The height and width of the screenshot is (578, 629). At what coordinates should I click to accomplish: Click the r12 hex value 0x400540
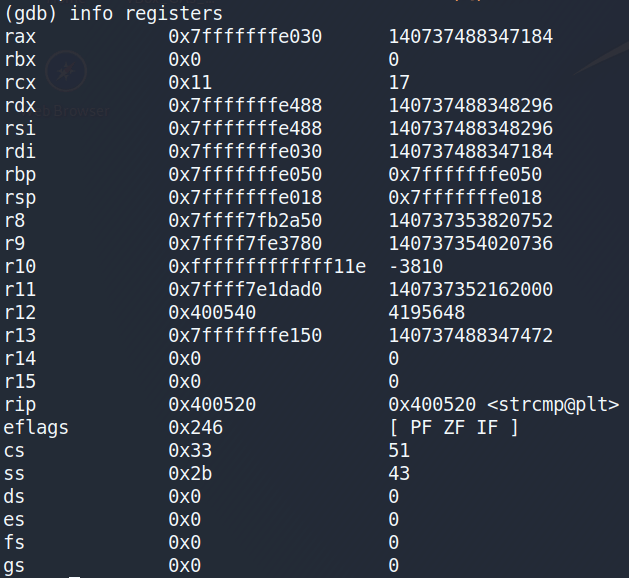pos(212,312)
